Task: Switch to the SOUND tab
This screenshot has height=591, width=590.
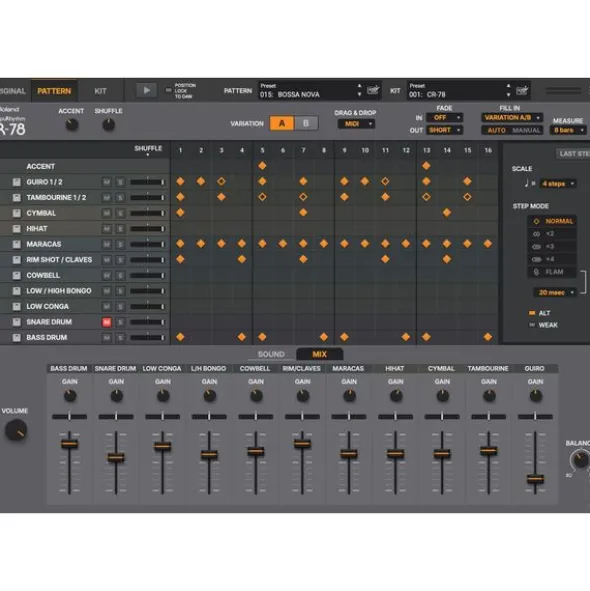Action: pos(271,354)
